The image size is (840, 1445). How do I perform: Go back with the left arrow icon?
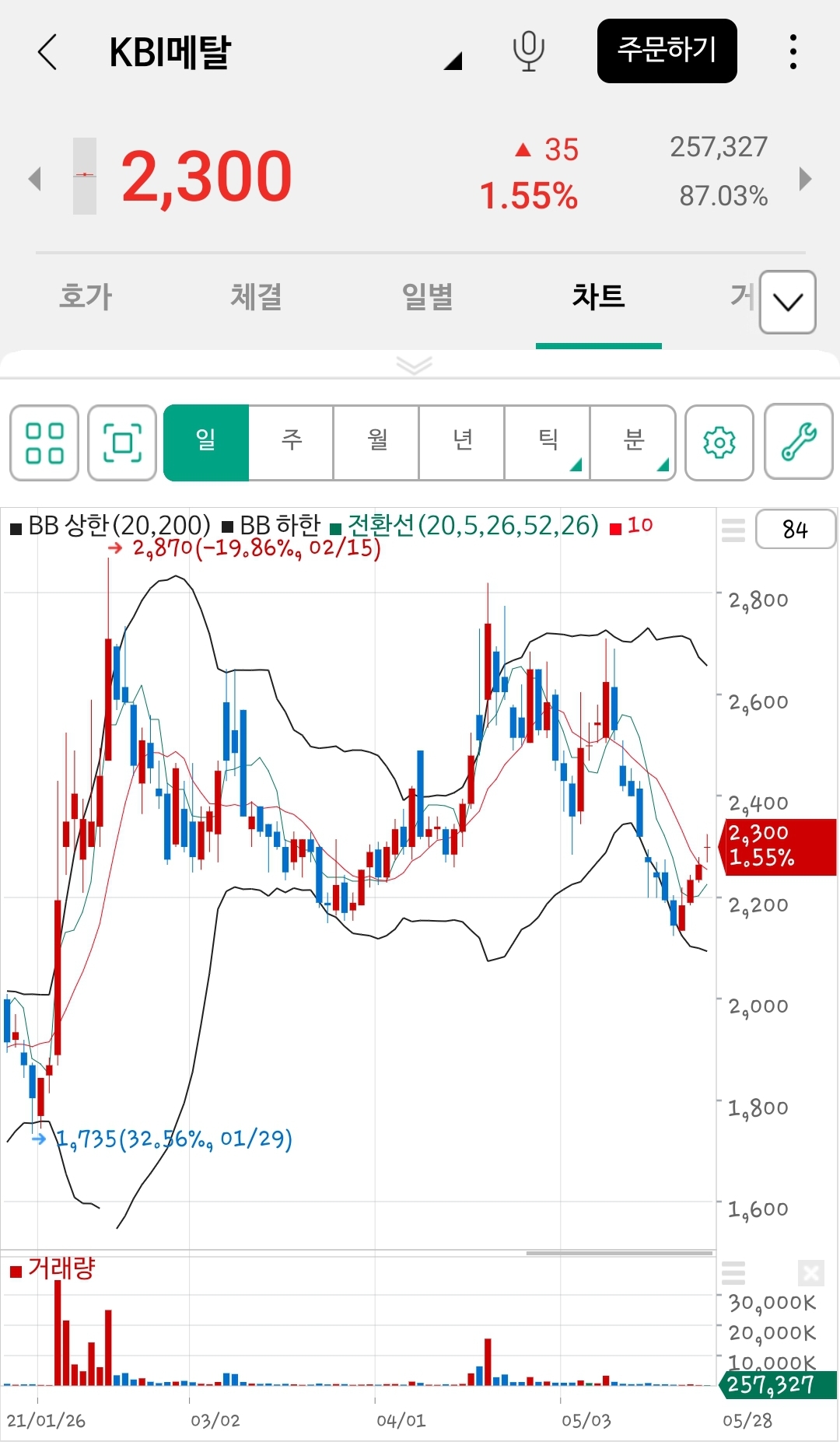[47, 51]
